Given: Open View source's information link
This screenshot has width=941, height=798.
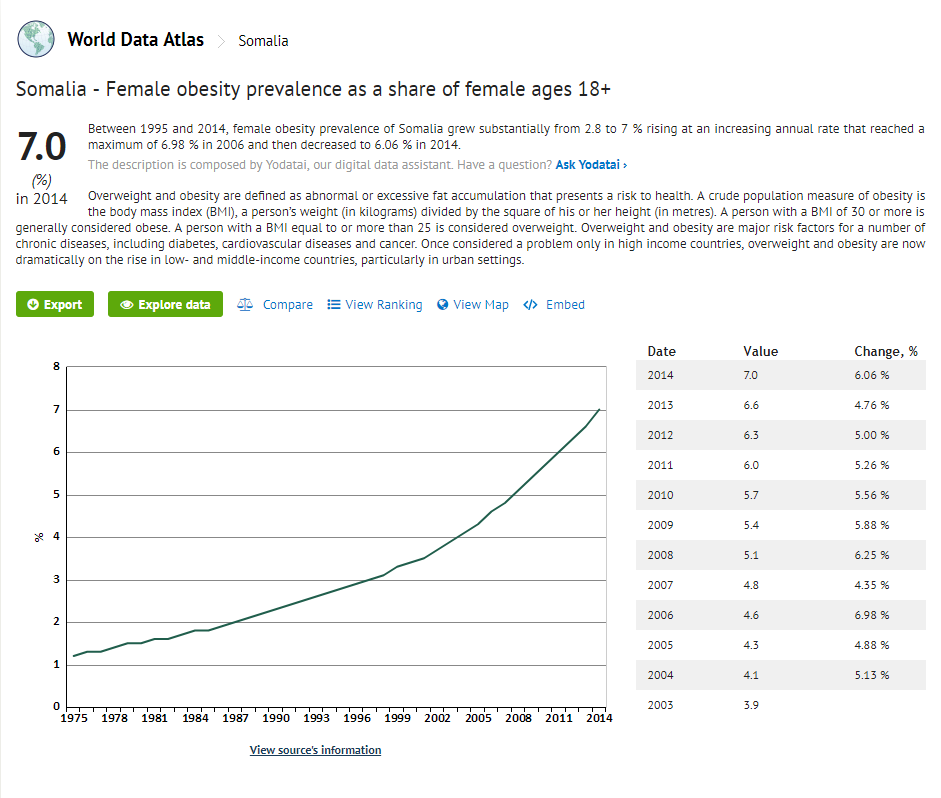Looking at the screenshot, I should [315, 750].
